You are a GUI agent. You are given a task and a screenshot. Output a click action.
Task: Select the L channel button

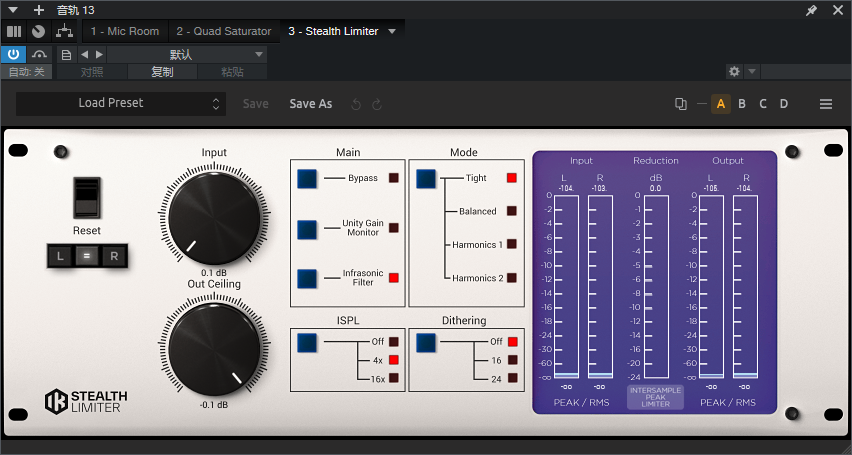pyautogui.click(x=60, y=256)
